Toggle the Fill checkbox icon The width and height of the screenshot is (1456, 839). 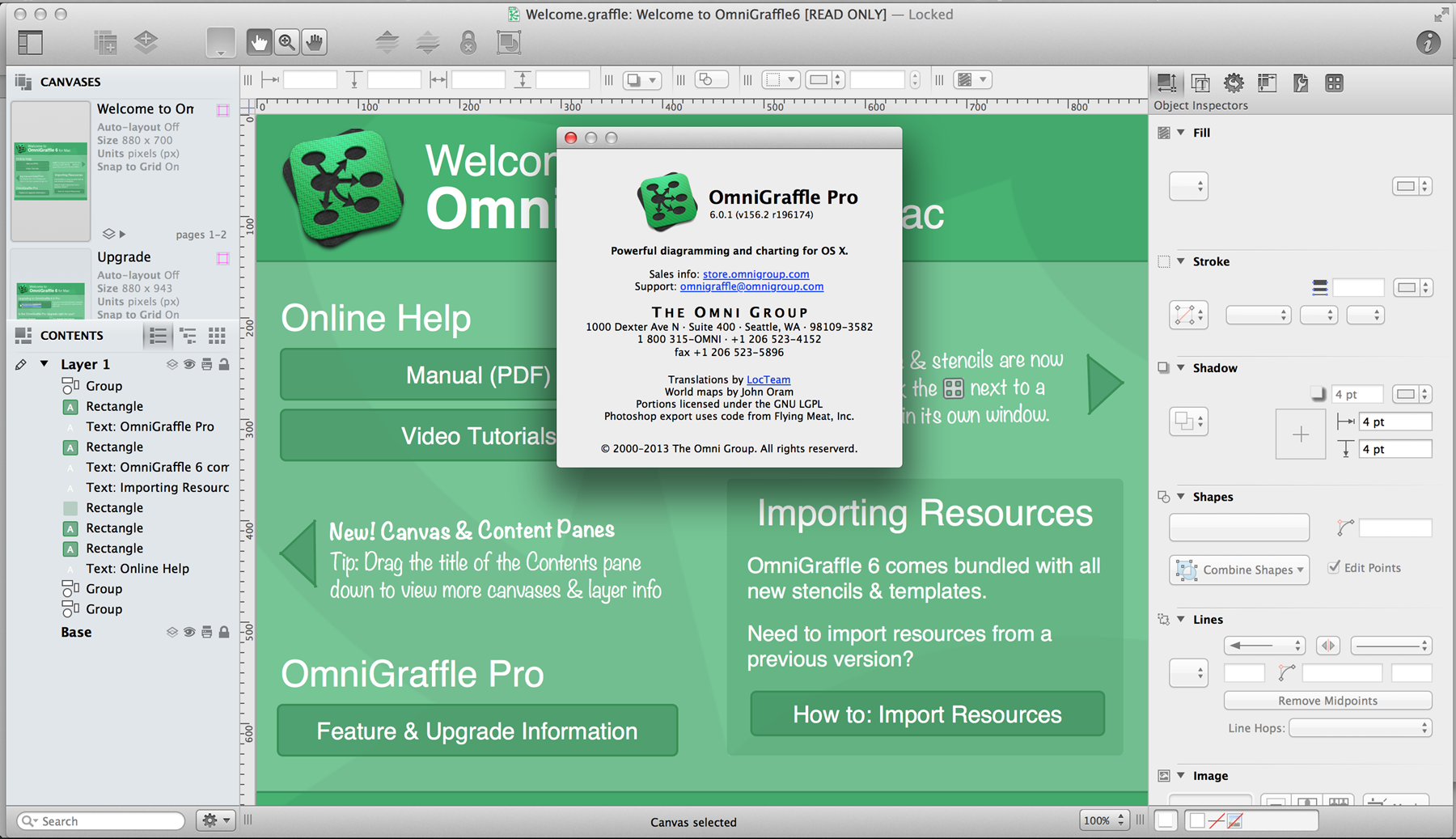point(1163,133)
